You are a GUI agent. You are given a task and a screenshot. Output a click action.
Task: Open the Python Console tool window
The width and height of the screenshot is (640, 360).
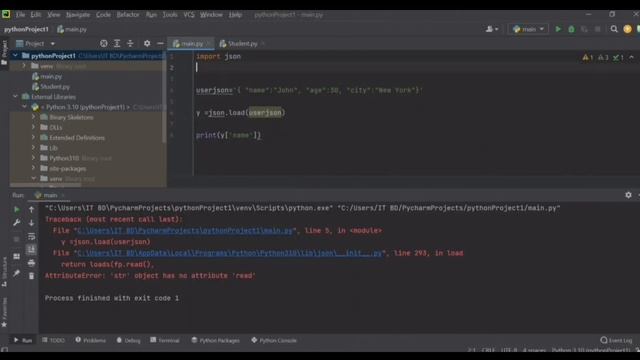[x=274, y=340]
